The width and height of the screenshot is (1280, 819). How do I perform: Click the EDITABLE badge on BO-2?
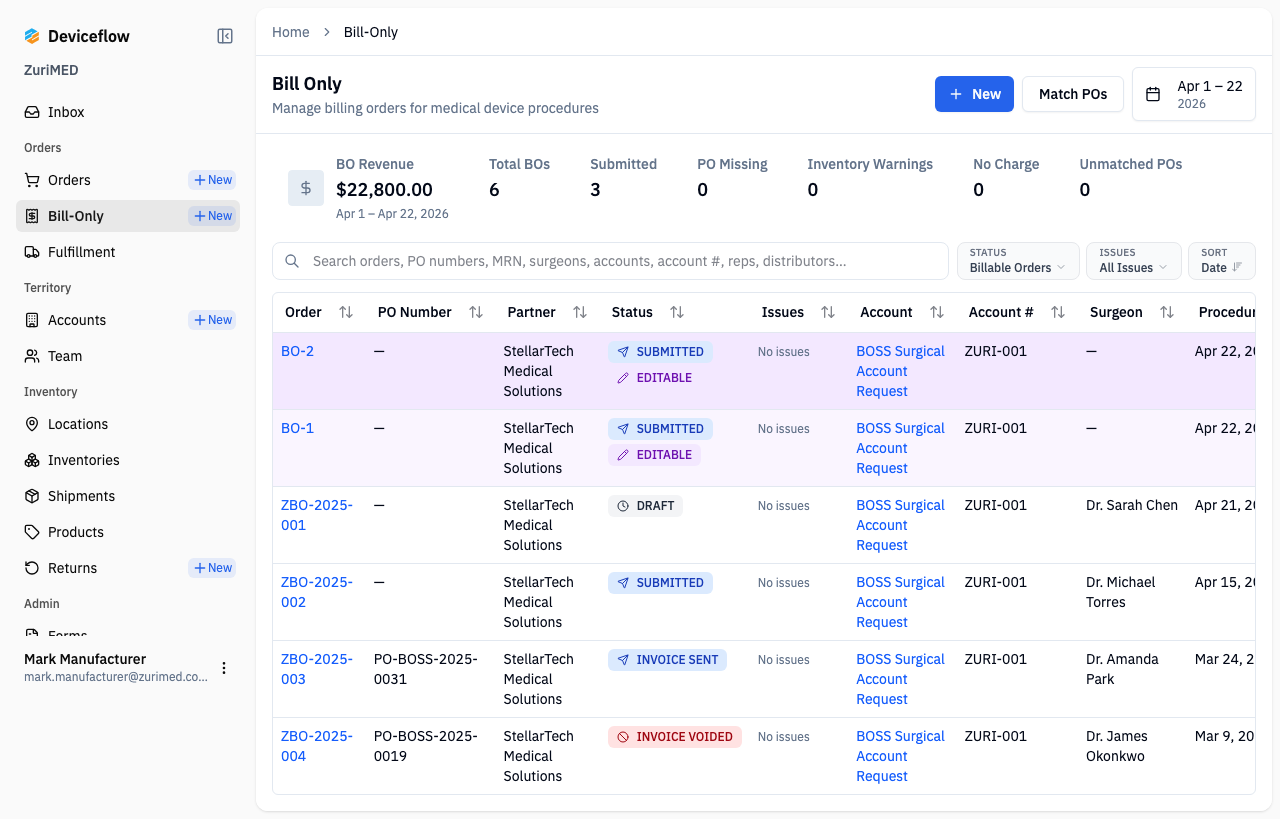point(654,378)
